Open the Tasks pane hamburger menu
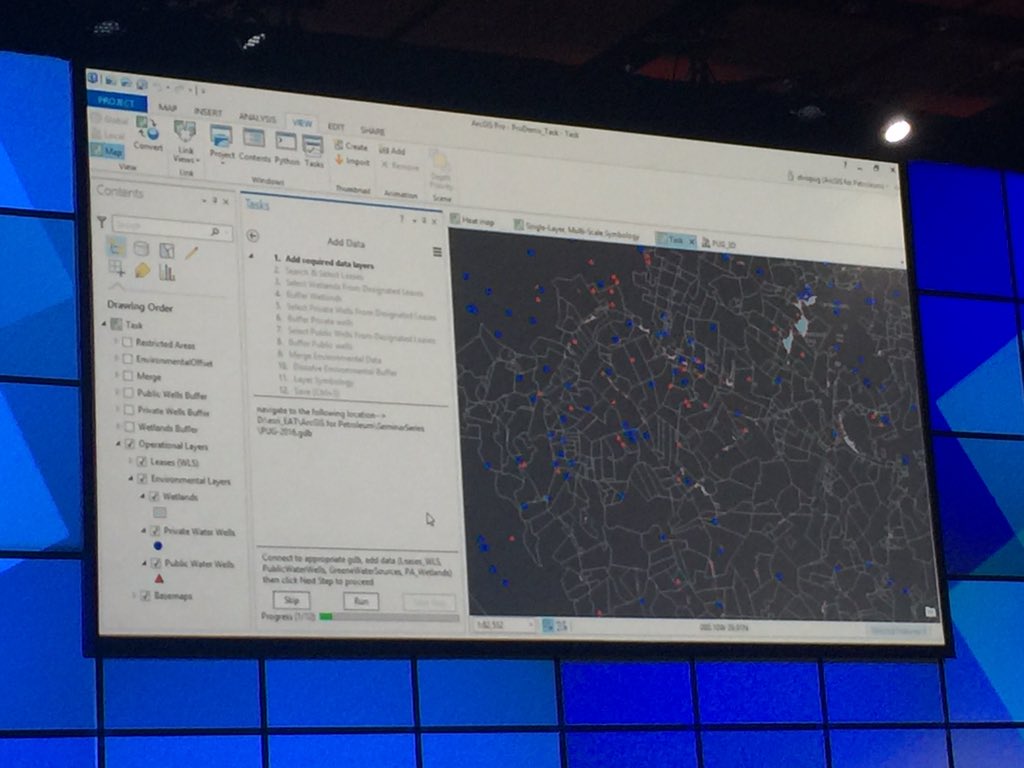 (437, 252)
